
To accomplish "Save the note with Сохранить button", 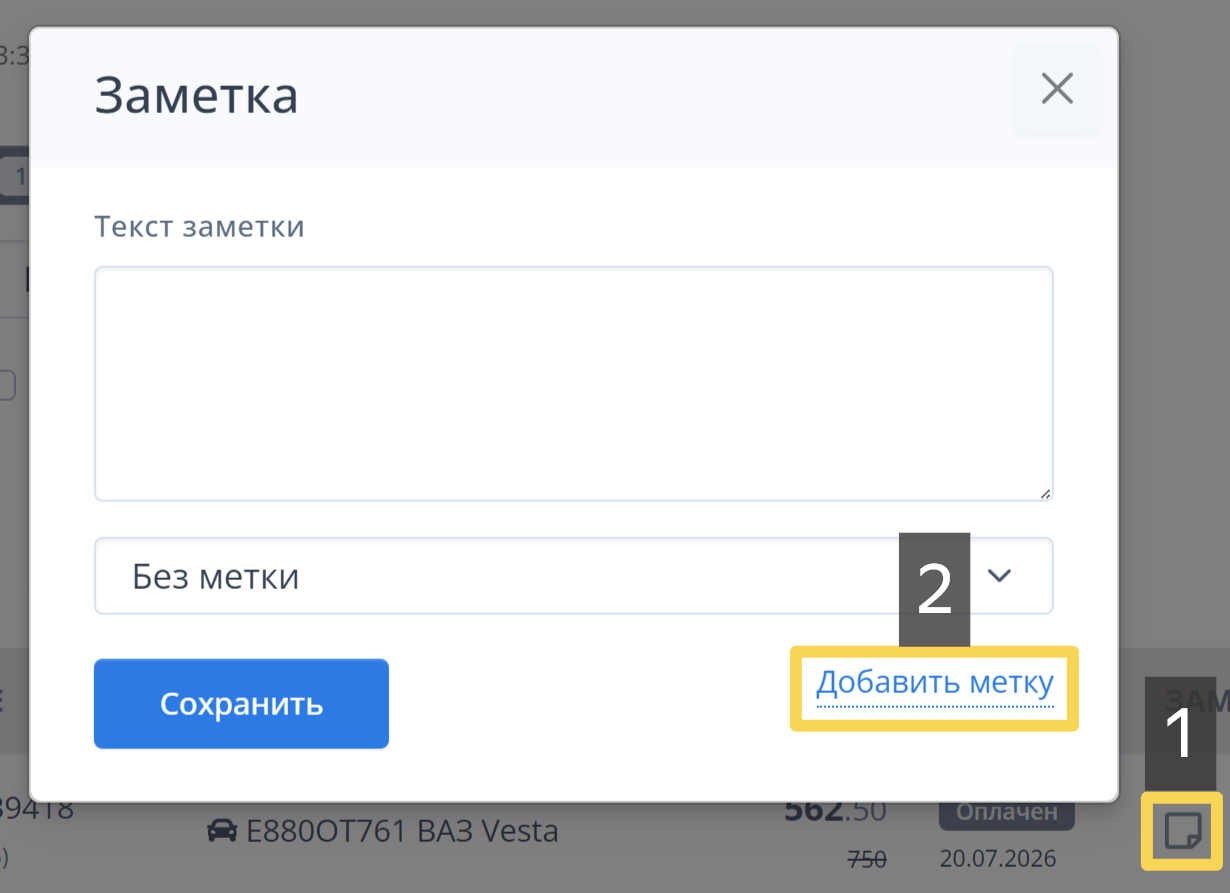I will (241, 703).
